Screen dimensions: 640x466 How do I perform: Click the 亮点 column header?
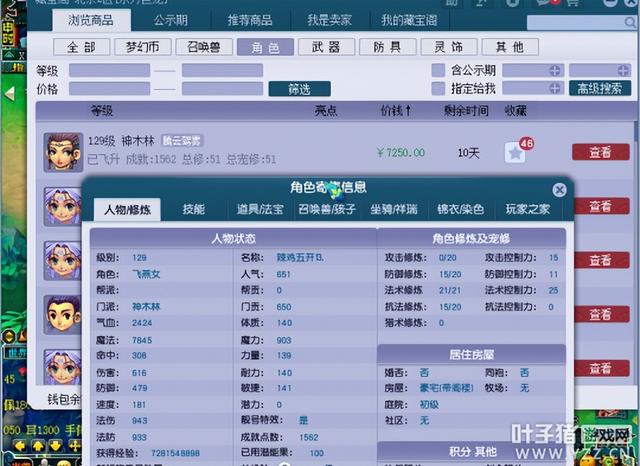point(326,111)
